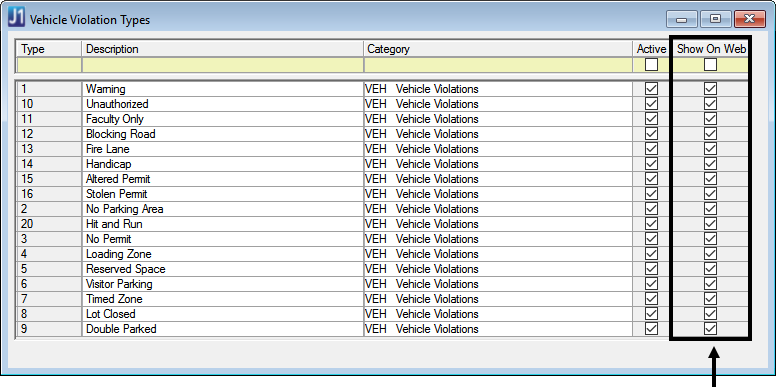This screenshot has height=388, width=776.
Task: Select the Fire Lane description cell
Action: coord(222,149)
